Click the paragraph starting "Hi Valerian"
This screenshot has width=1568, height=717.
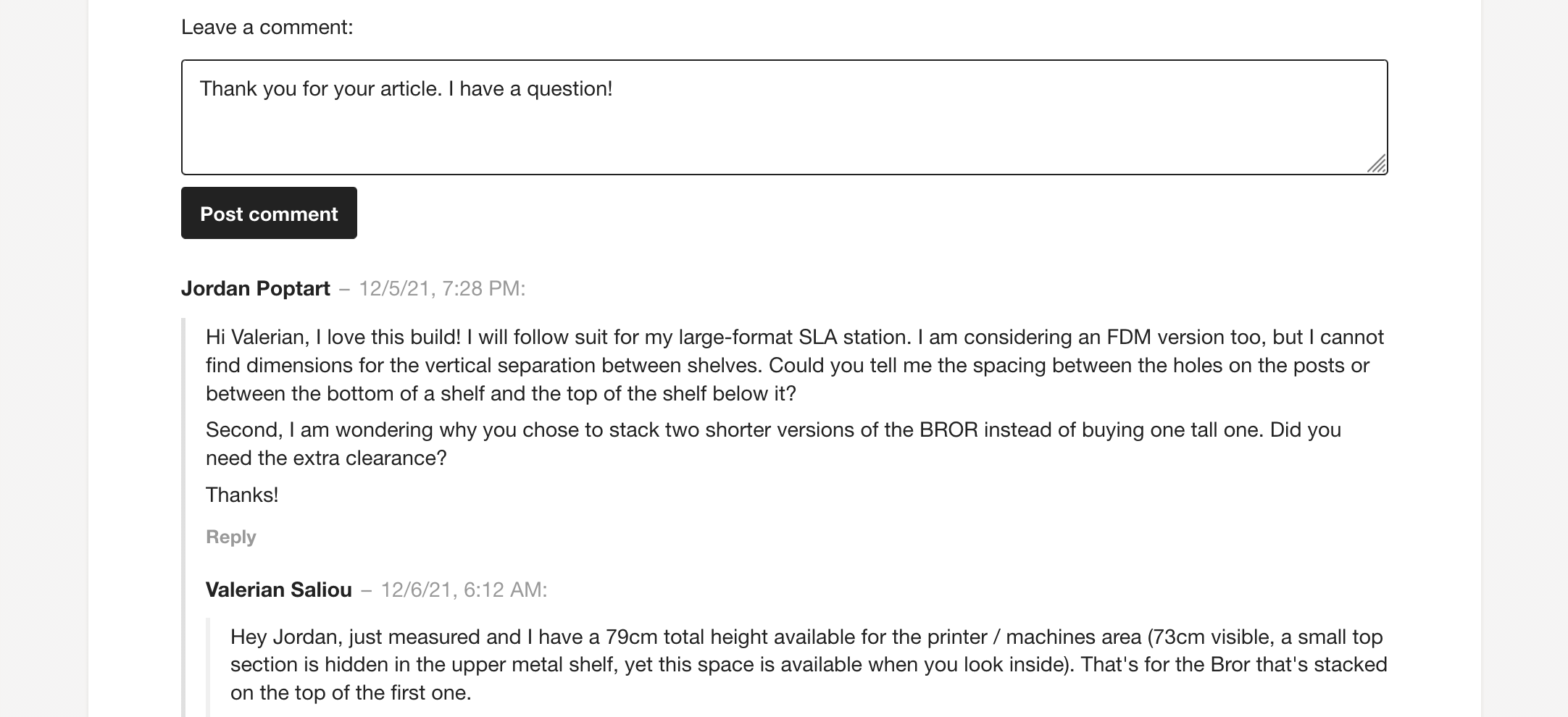(x=794, y=365)
